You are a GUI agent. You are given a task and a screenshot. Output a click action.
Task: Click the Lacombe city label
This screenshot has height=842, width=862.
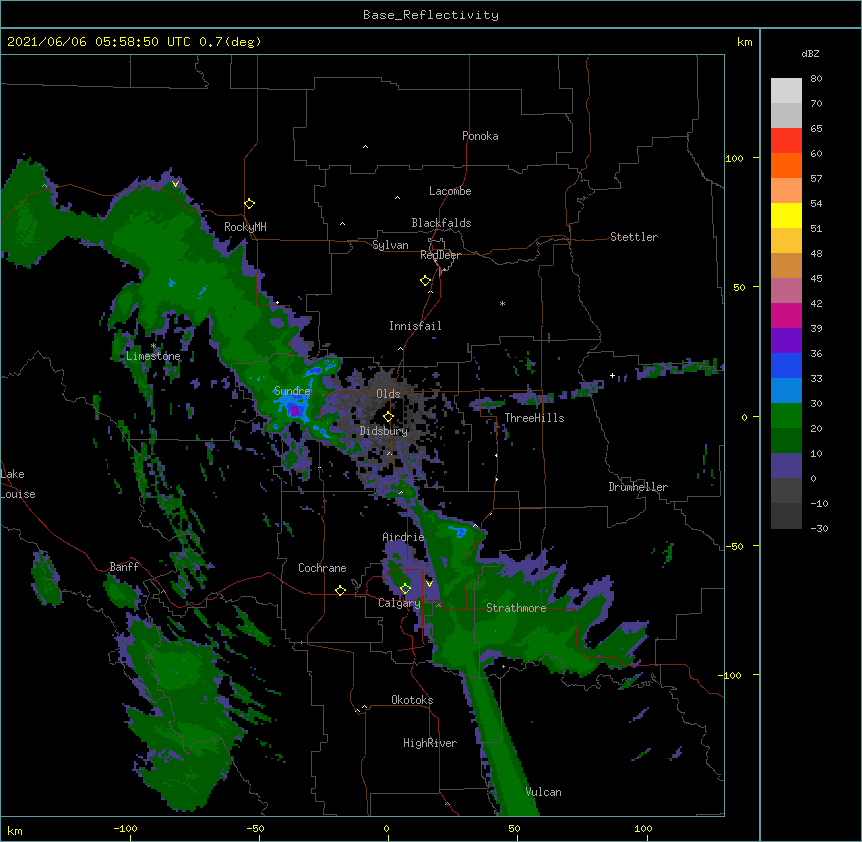coord(450,191)
